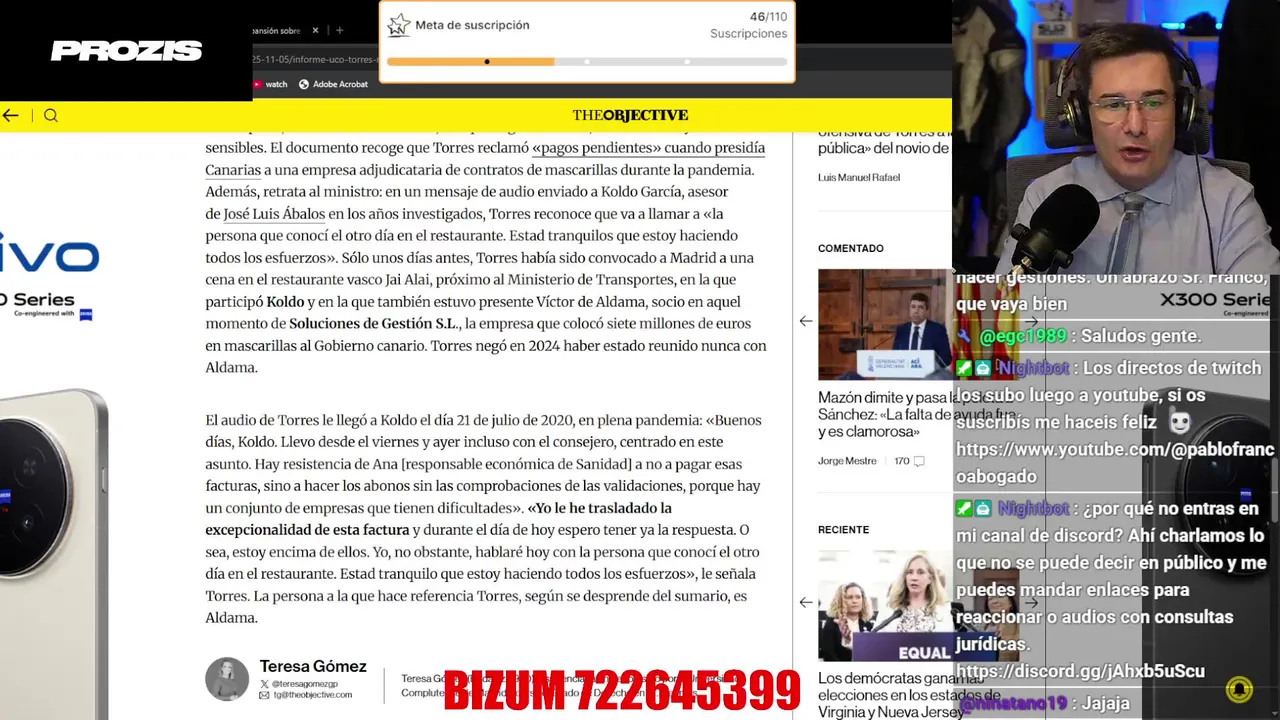Screen dimensions: 1280x720
Task: Click the green sword badge on the discord message
Action: click(x=965, y=509)
